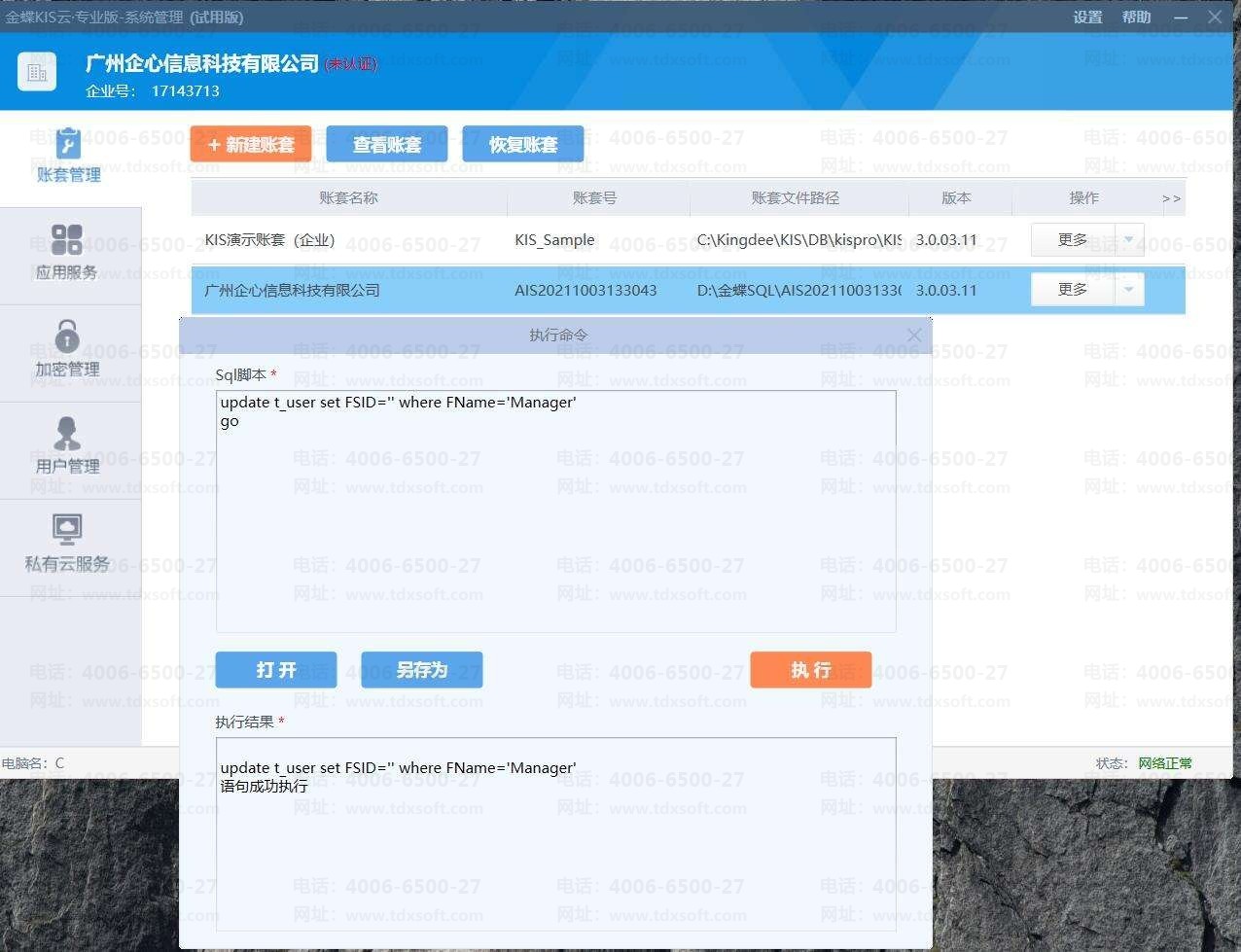The height and width of the screenshot is (952, 1241).
Task: Click the company building logo icon
Action: pyautogui.click(x=37, y=72)
